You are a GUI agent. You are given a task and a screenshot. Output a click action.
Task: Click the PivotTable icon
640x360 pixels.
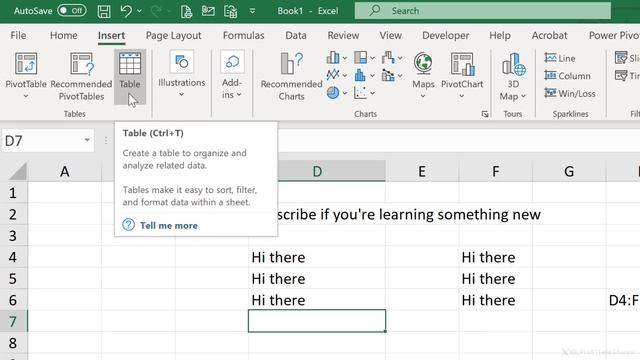point(26,64)
